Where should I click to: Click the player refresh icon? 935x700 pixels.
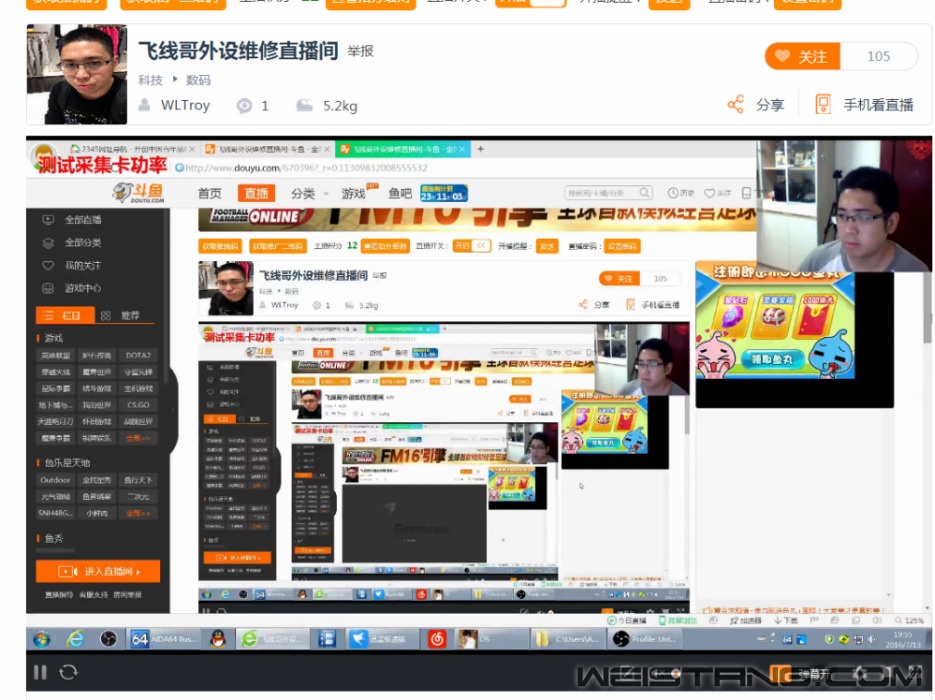(x=69, y=673)
